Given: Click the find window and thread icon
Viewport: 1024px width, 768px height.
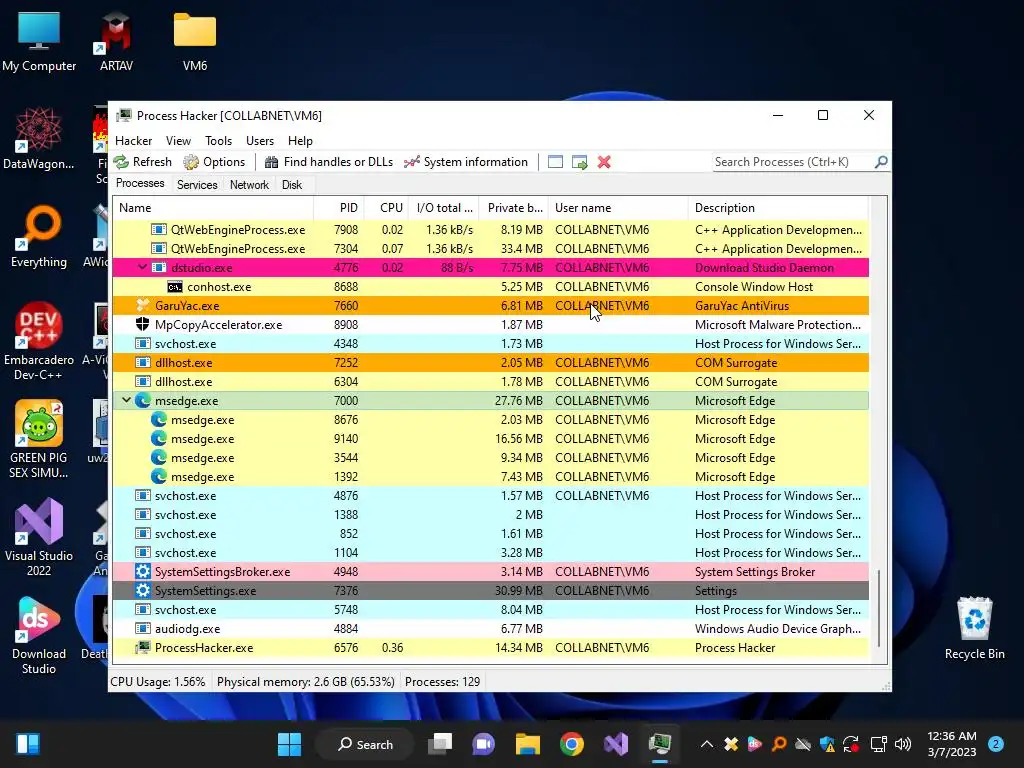Looking at the screenshot, I should tap(579, 162).
